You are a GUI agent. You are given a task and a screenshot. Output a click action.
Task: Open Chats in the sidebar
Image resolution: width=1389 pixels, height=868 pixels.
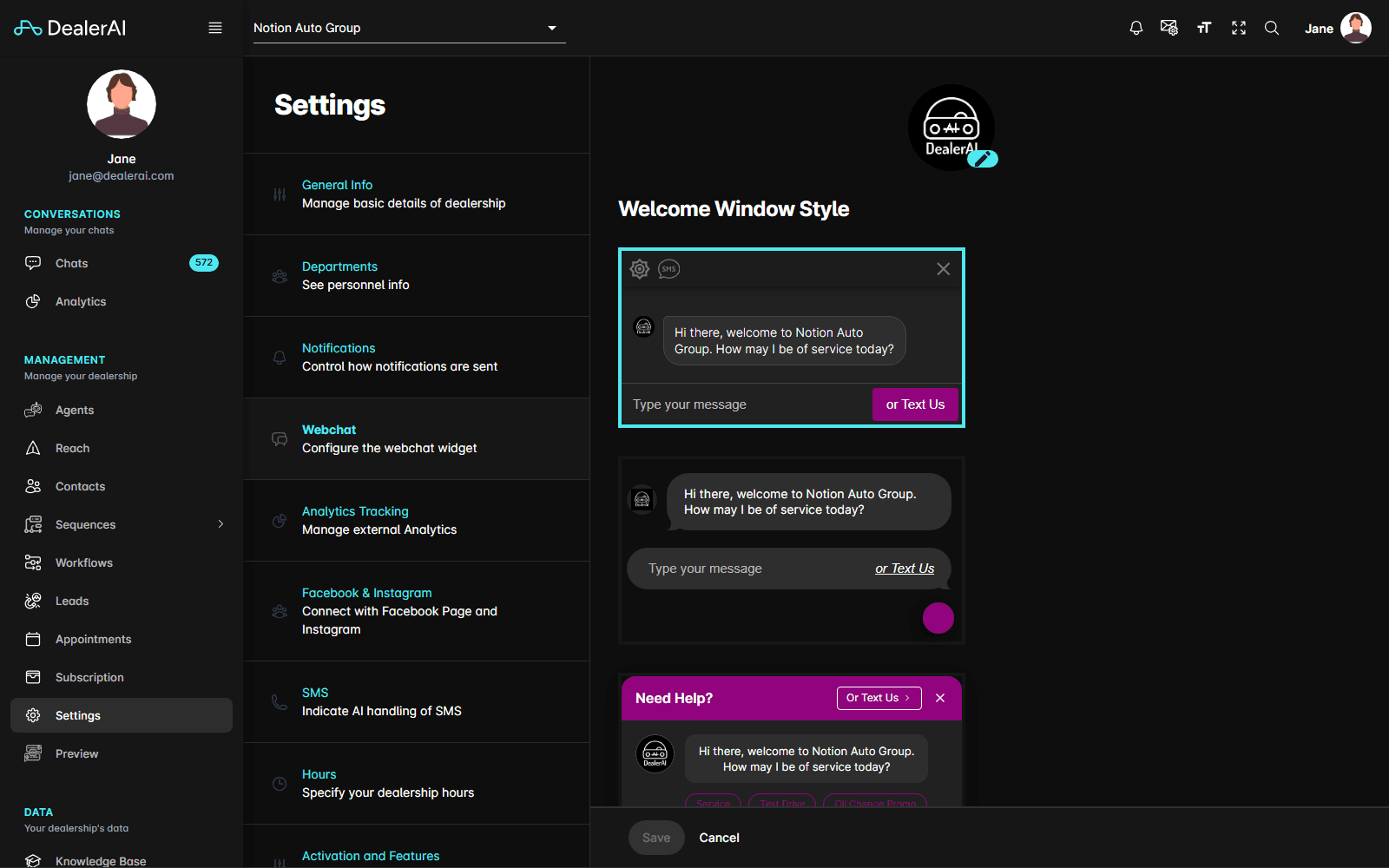tap(122, 263)
